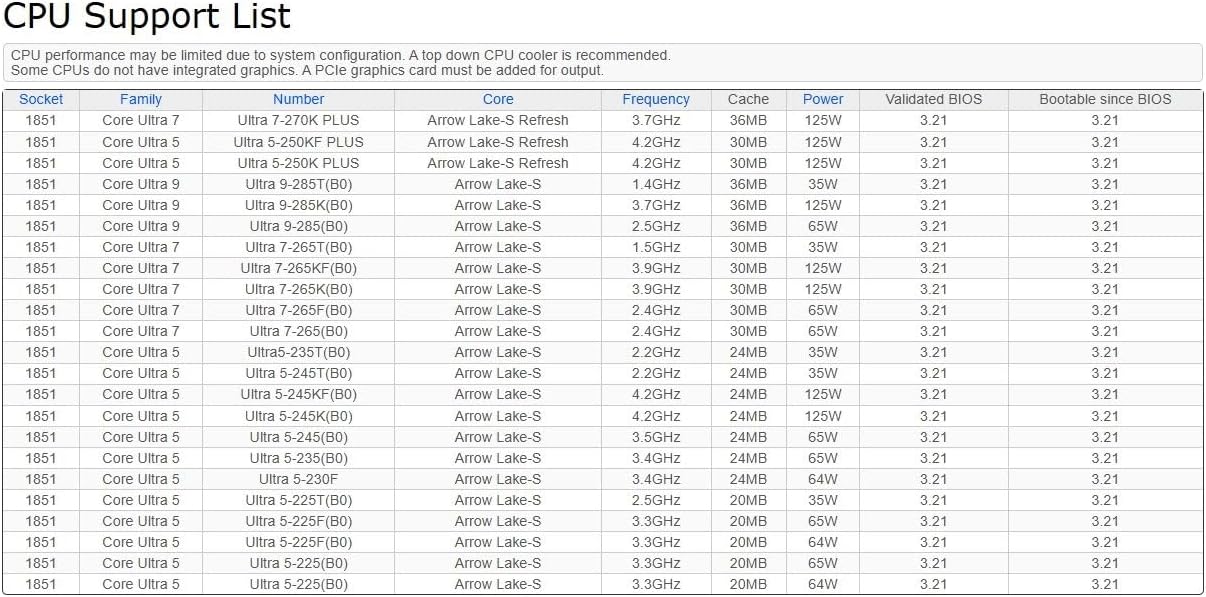Viewport: 1206px width, 597px height.
Task: Click the 20MB cache cell in the Ultra 5-225T(B0) row
Action: (748, 500)
